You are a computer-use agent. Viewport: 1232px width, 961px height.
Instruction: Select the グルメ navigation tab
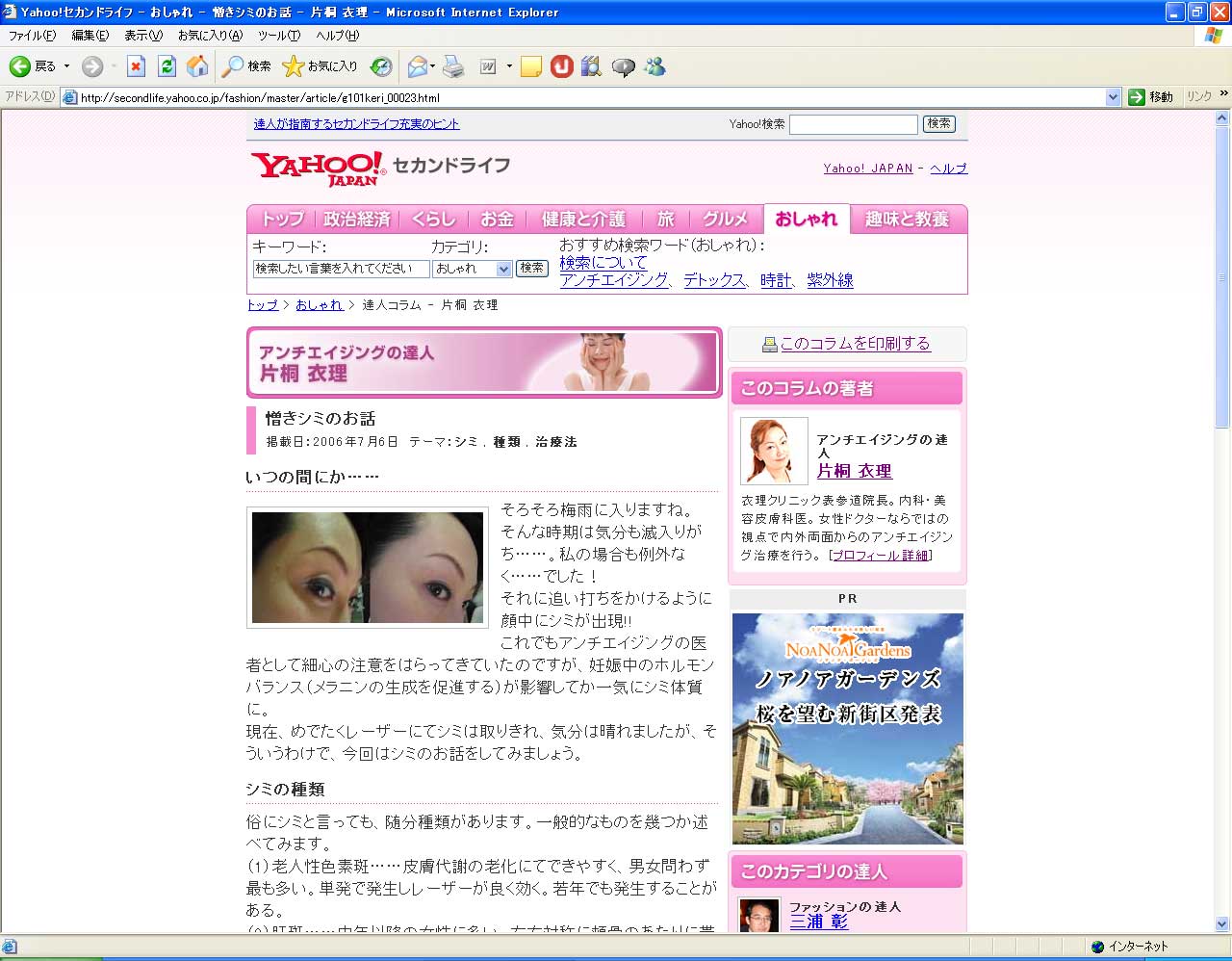[724, 220]
